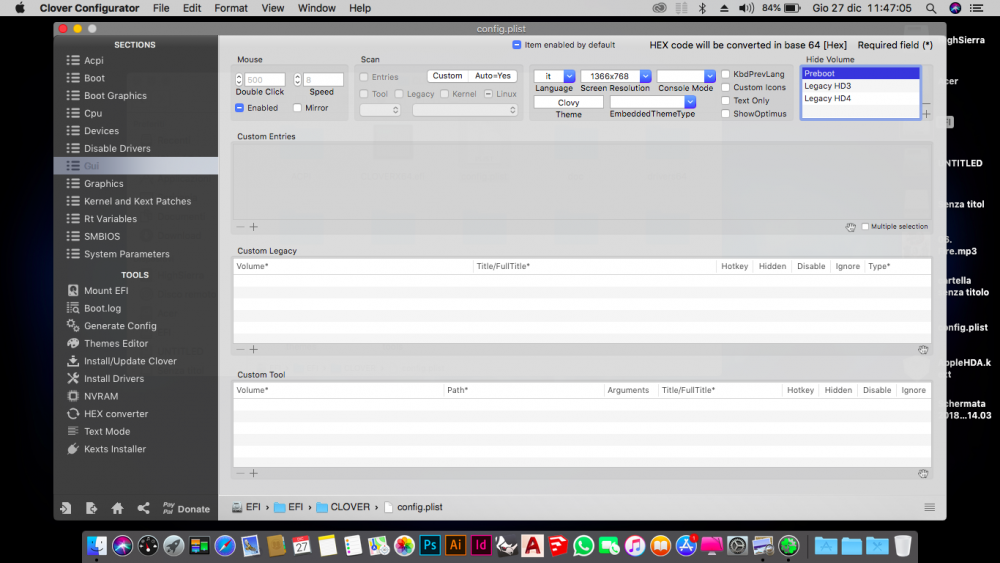1000x563 pixels.
Task: Open the File menu
Action: [161, 8]
